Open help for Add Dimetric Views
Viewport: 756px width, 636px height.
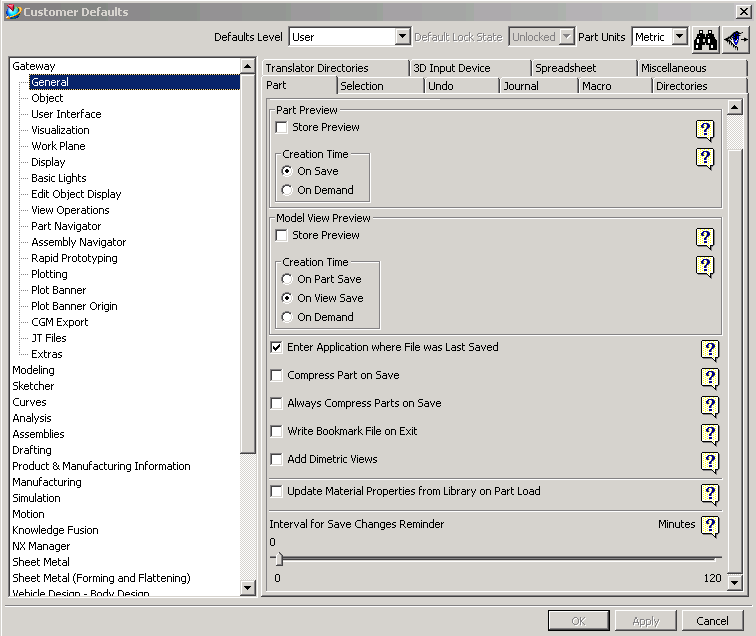coord(710,462)
